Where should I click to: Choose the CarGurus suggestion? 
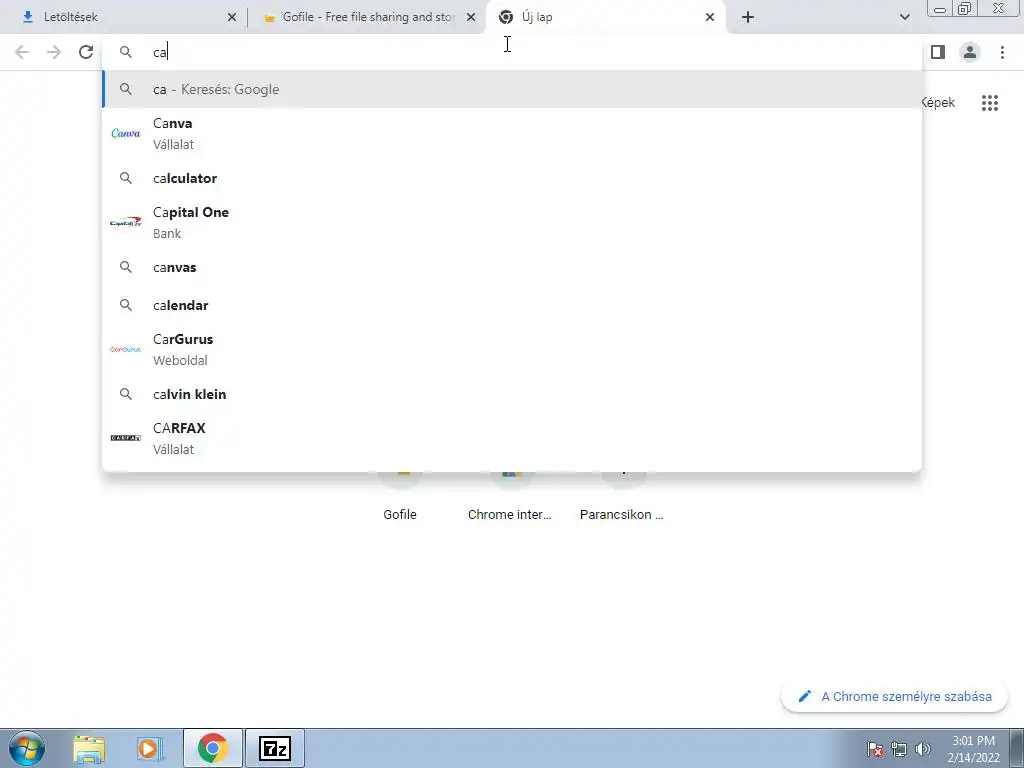[512, 349]
